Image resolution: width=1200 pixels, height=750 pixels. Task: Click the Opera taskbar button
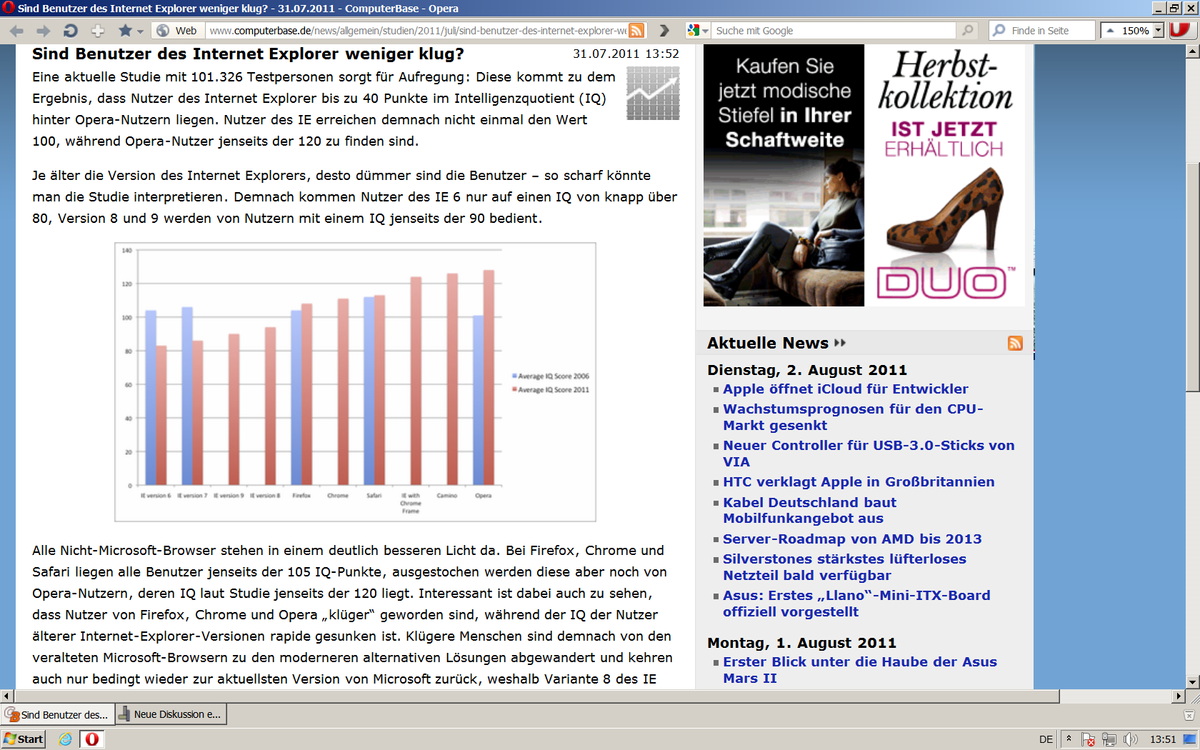pos(94,739)
